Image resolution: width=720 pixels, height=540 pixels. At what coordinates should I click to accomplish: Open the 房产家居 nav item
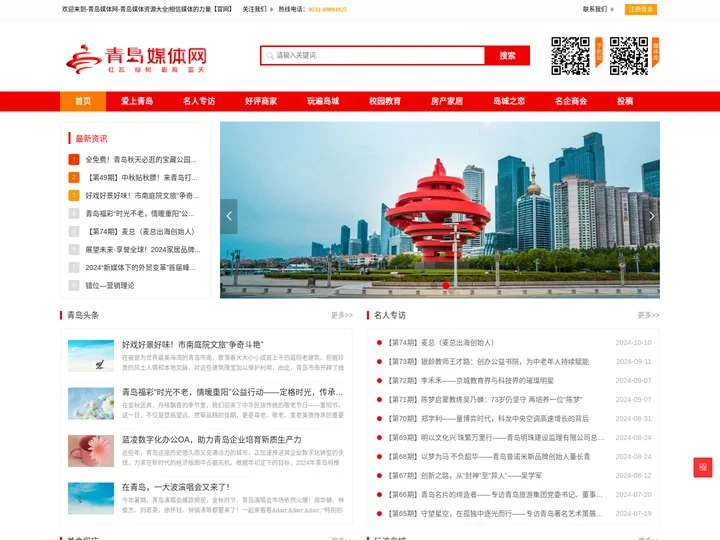[447, 101]
